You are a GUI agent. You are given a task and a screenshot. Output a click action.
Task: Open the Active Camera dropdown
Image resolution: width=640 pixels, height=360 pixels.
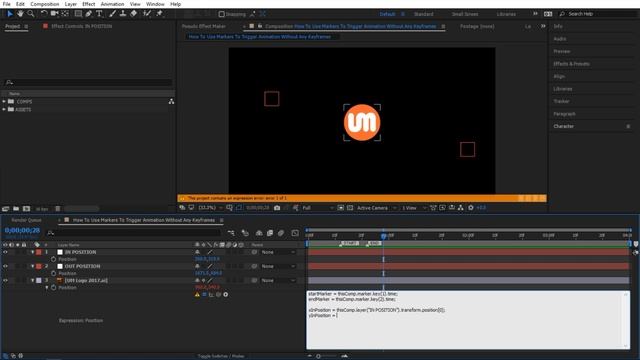[376, 208]
